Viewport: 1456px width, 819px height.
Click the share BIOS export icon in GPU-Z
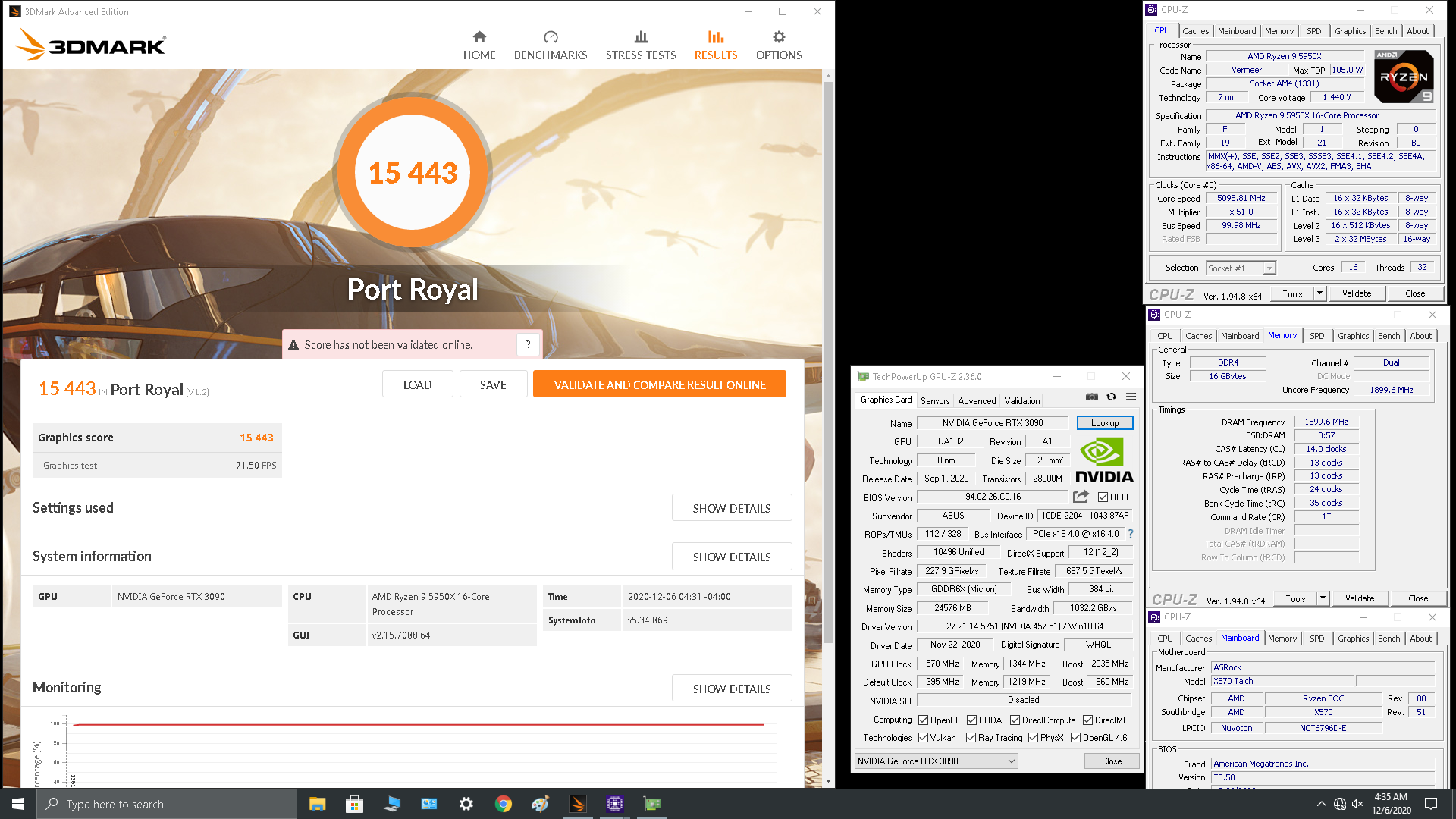click(1081, 497)
